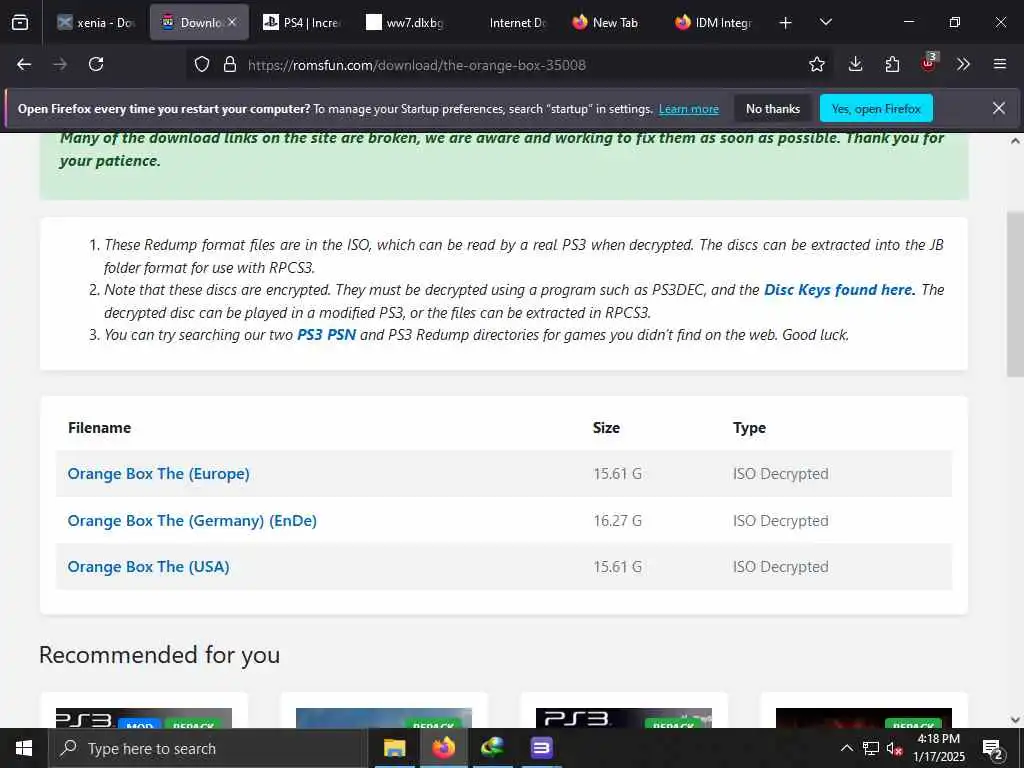Bookmark this page with star
The image size is (1024, 768).
(816, 64)
